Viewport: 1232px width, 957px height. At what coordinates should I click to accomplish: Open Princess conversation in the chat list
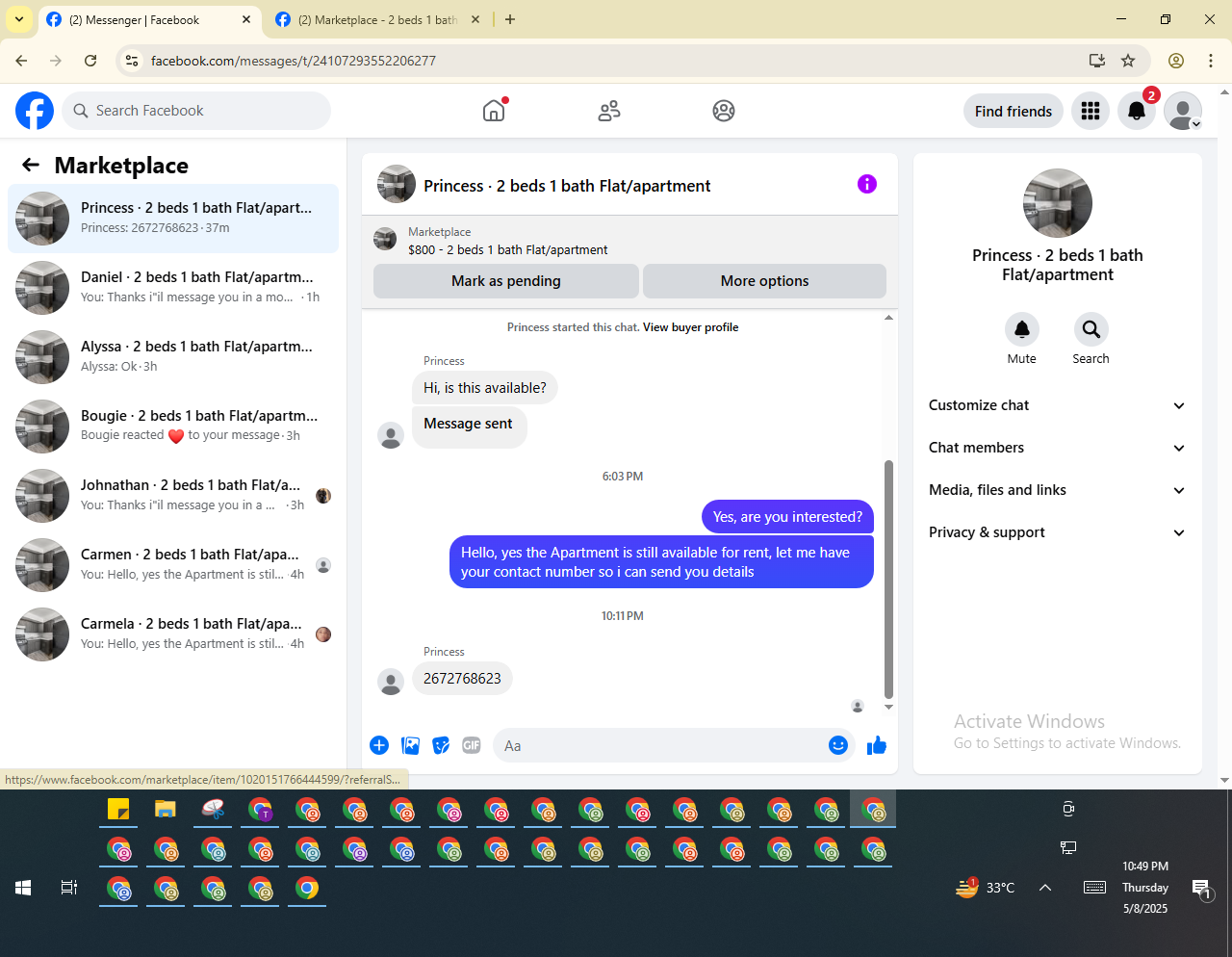point(173,219)
